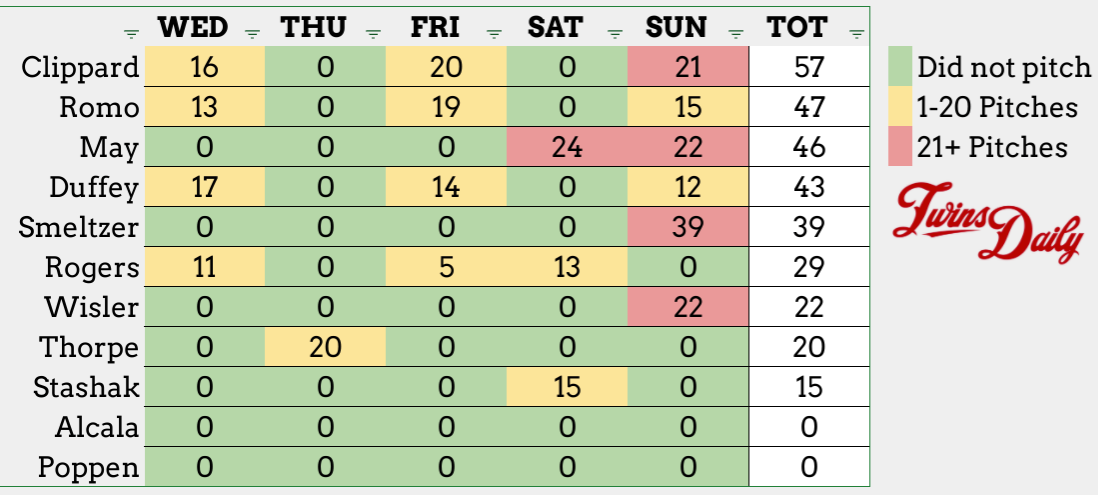The width and height of the screenshot is (1098, 495).
Task: Open filter icon left of SAT header
Action: coord(495,34)
